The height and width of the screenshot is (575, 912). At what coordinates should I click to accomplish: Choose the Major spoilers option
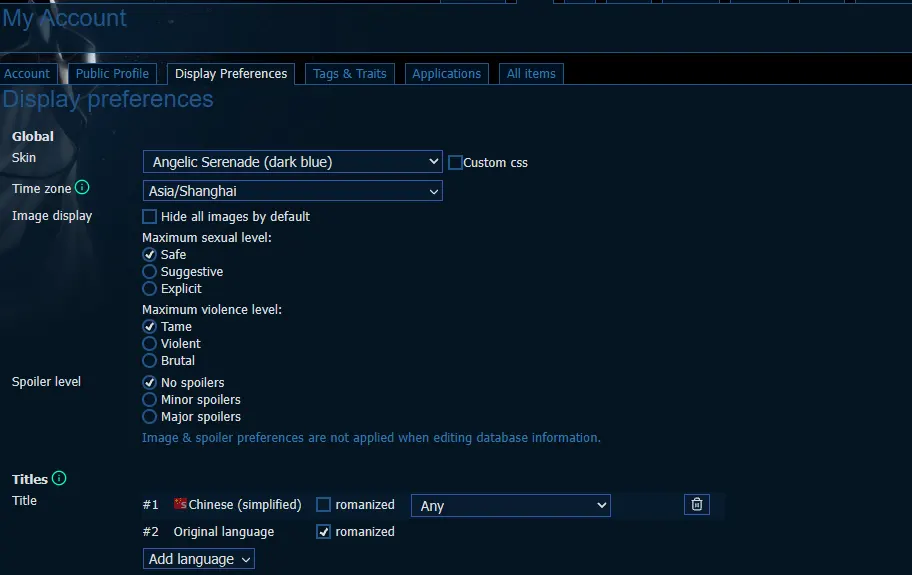(149, 416)
